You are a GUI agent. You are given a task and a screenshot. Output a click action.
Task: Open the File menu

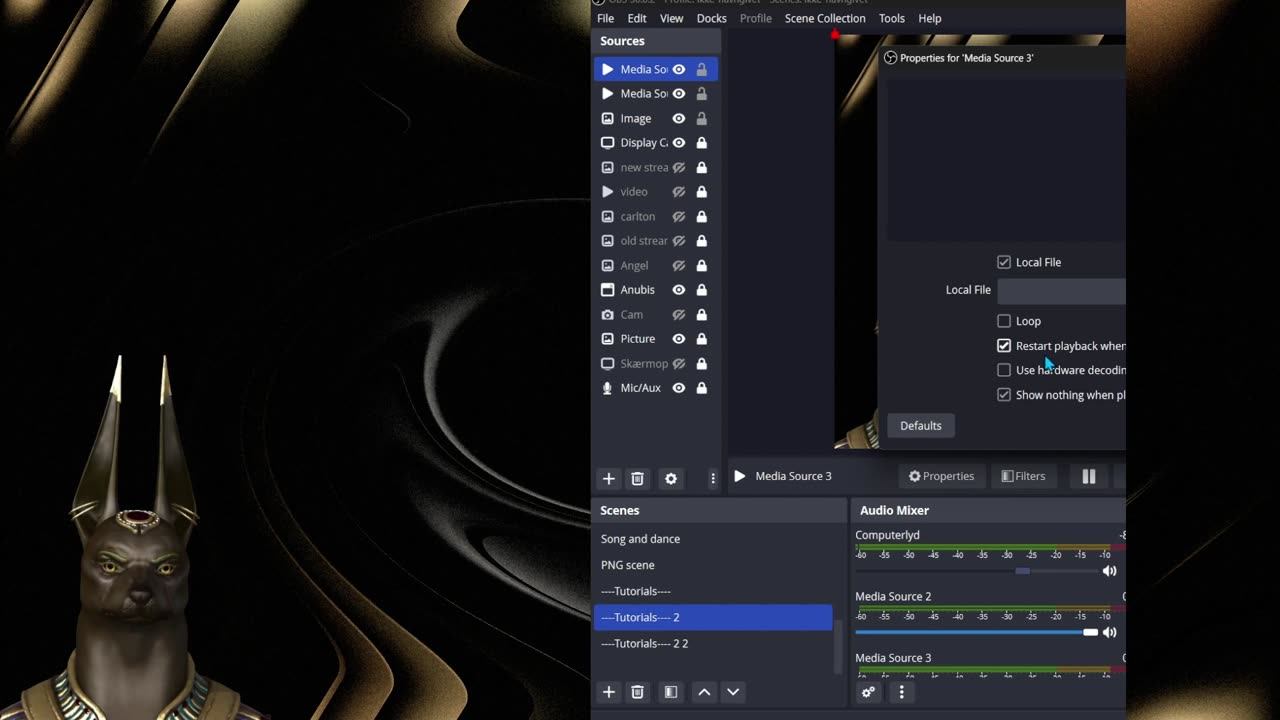click(x=605, y=18)
